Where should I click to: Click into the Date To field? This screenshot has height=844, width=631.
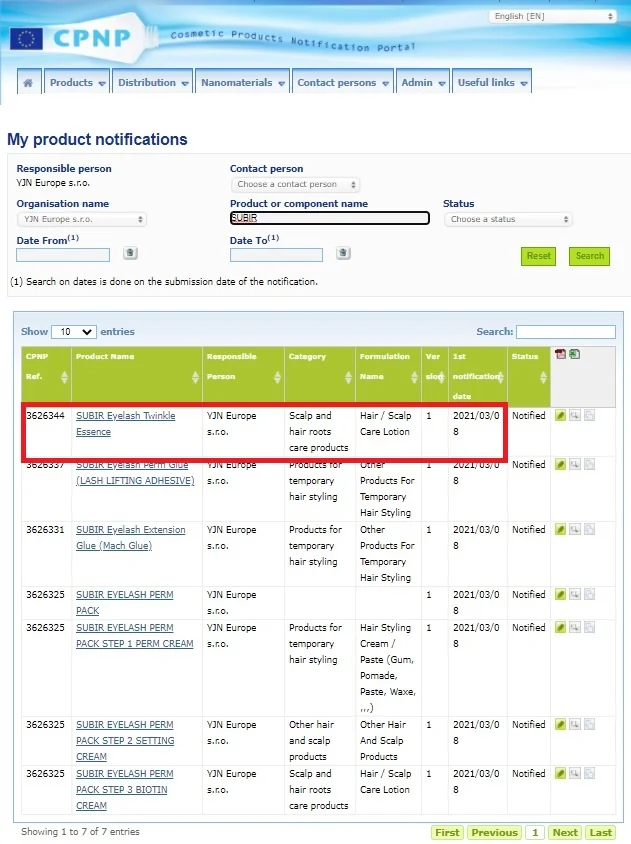pyautogui.click(x=276, y=255)
